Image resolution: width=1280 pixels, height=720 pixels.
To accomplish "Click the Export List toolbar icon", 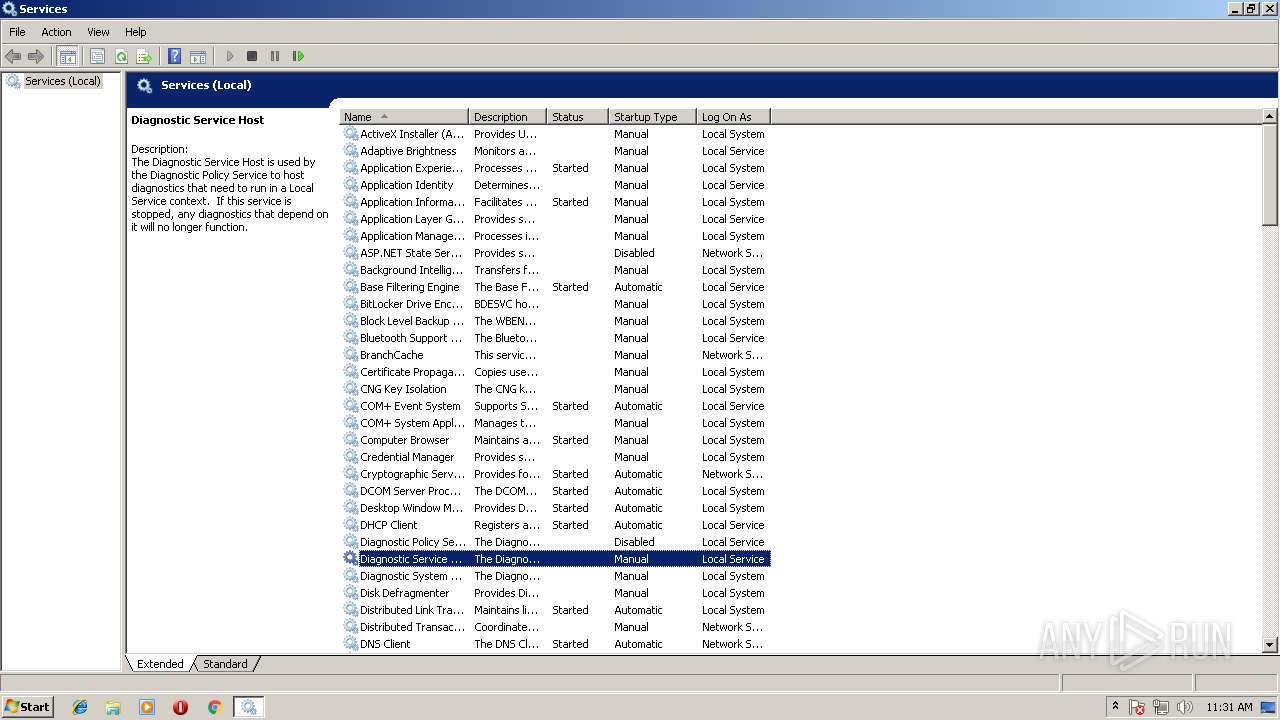I will pyautogui.click(x=144, y=57).
